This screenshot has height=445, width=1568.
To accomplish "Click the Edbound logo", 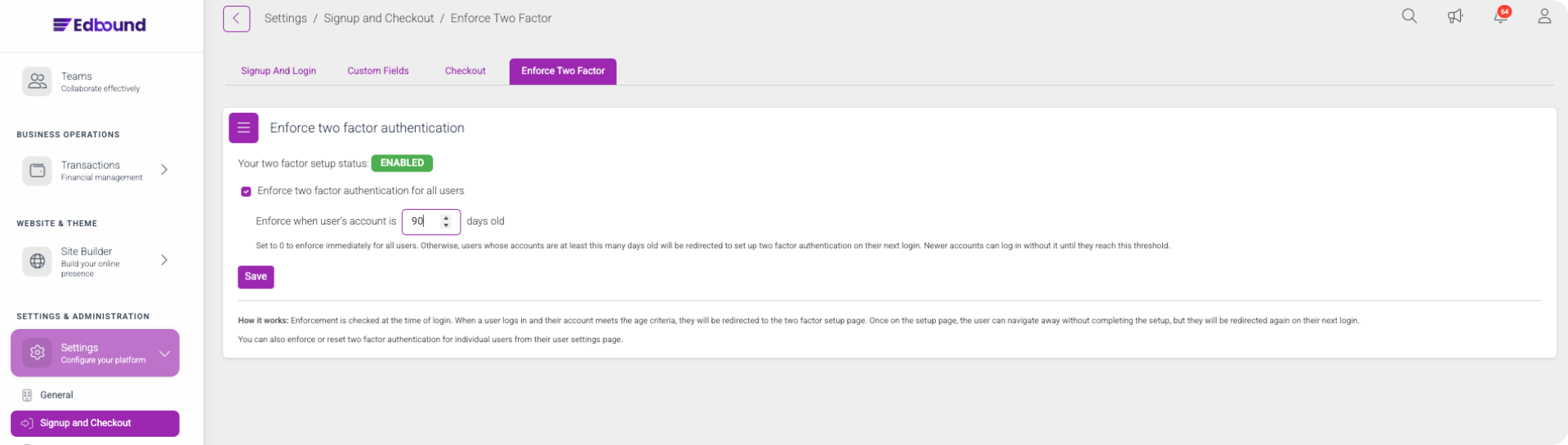I will pos(100,25).
